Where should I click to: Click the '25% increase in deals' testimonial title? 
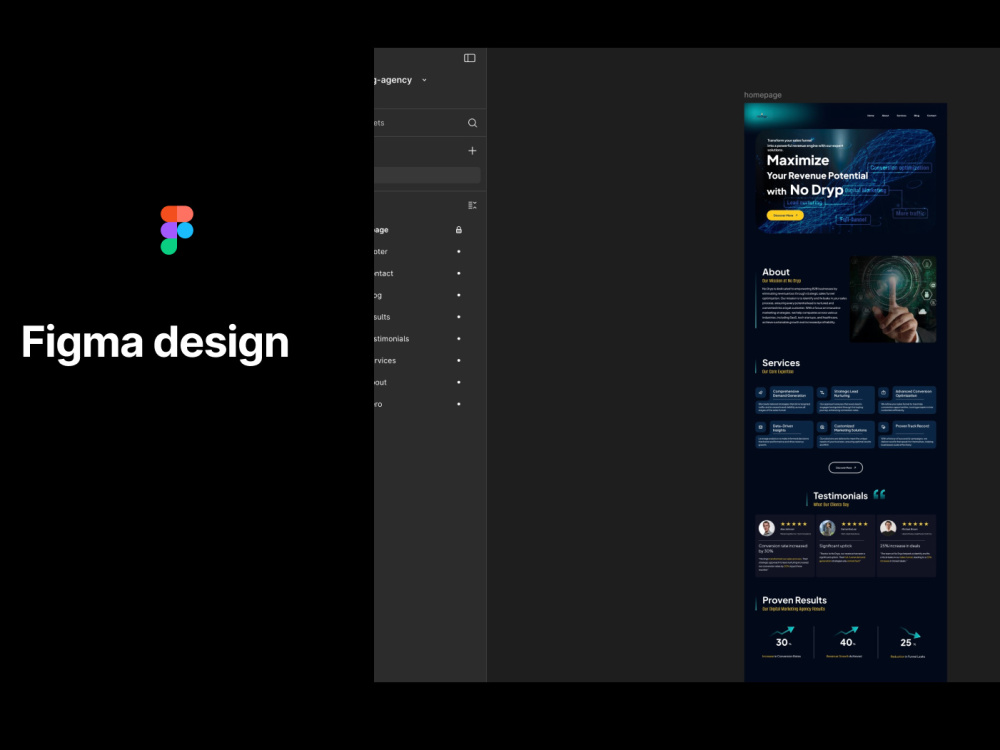[900, 546]
